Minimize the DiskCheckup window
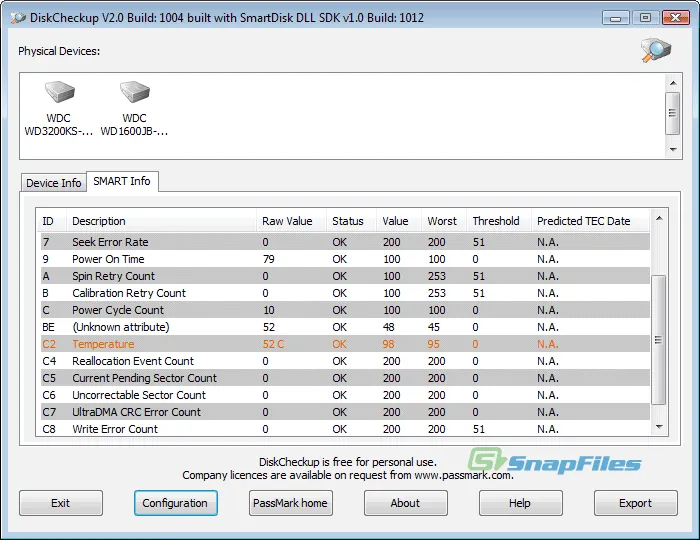Screen dimensions: 700x540 click(616, 18)
